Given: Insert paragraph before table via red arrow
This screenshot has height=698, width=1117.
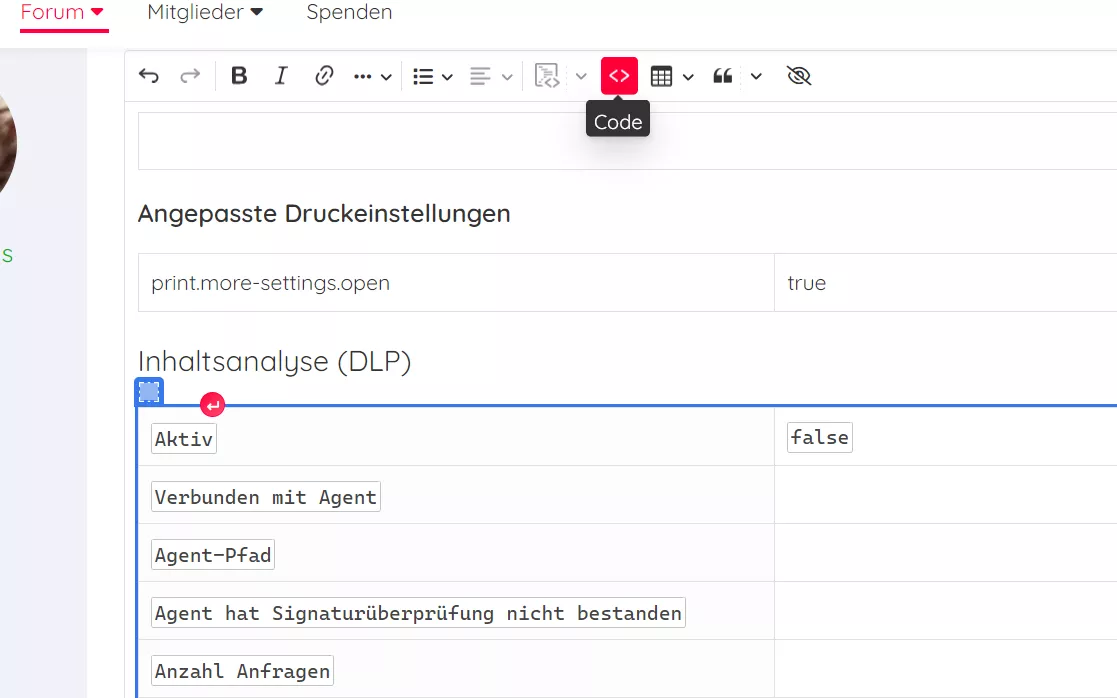Looking at the screenshot, I should tap(212, 405).
